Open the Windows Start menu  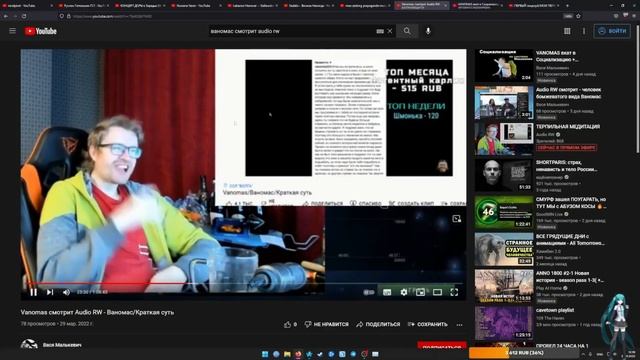[x=265, y=354]
